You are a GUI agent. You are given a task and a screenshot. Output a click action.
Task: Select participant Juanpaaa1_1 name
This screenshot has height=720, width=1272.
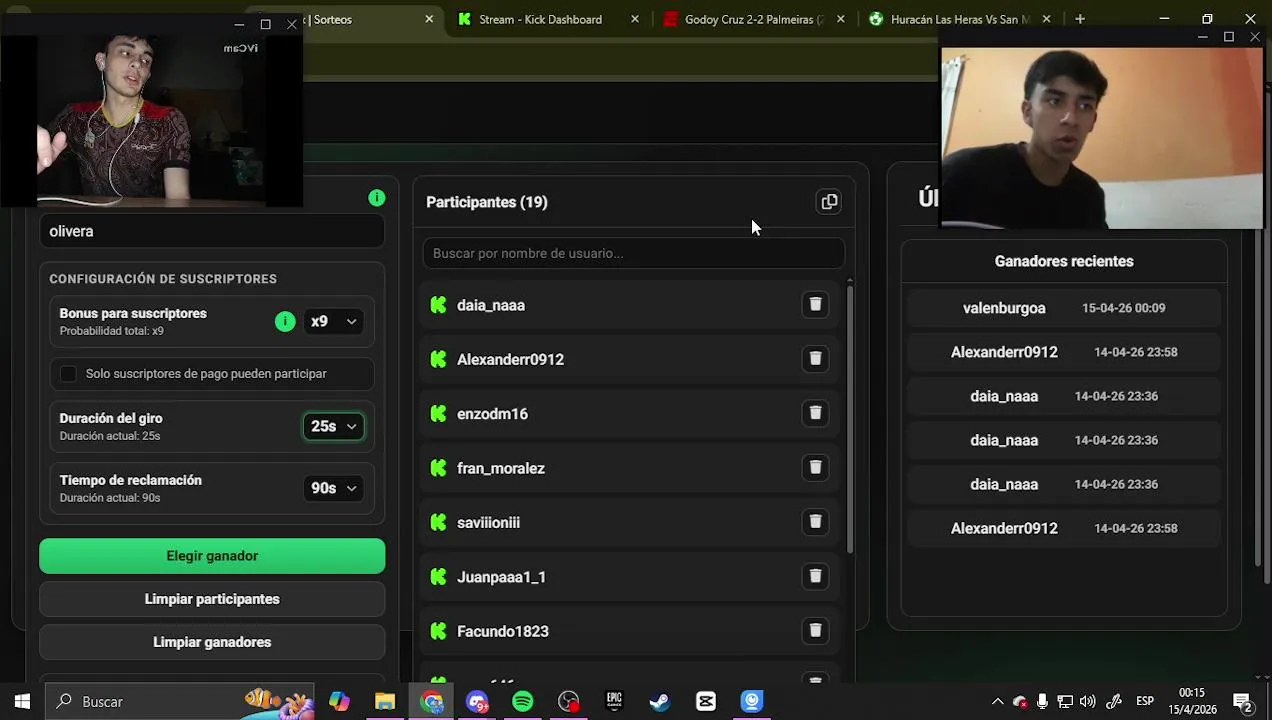coord(501,577)
